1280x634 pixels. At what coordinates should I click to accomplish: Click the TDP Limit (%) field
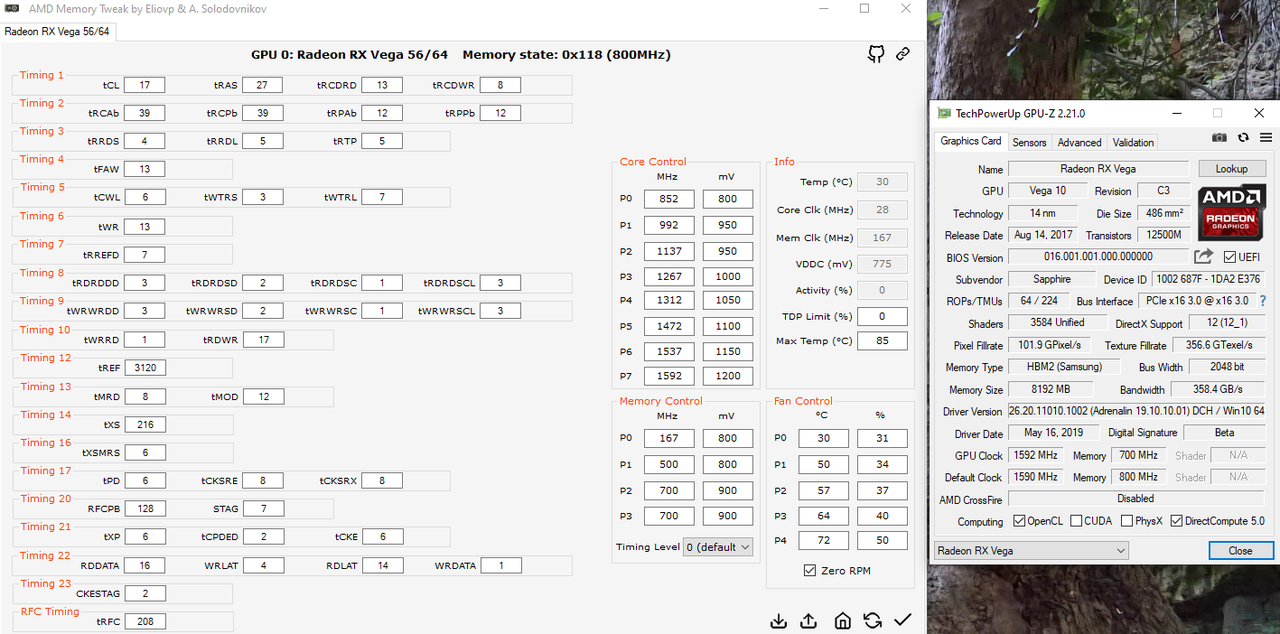[x=882, y=317]
